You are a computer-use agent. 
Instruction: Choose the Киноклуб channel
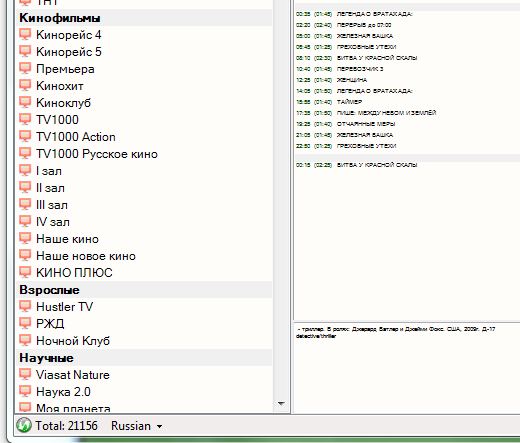pos(63,103)
